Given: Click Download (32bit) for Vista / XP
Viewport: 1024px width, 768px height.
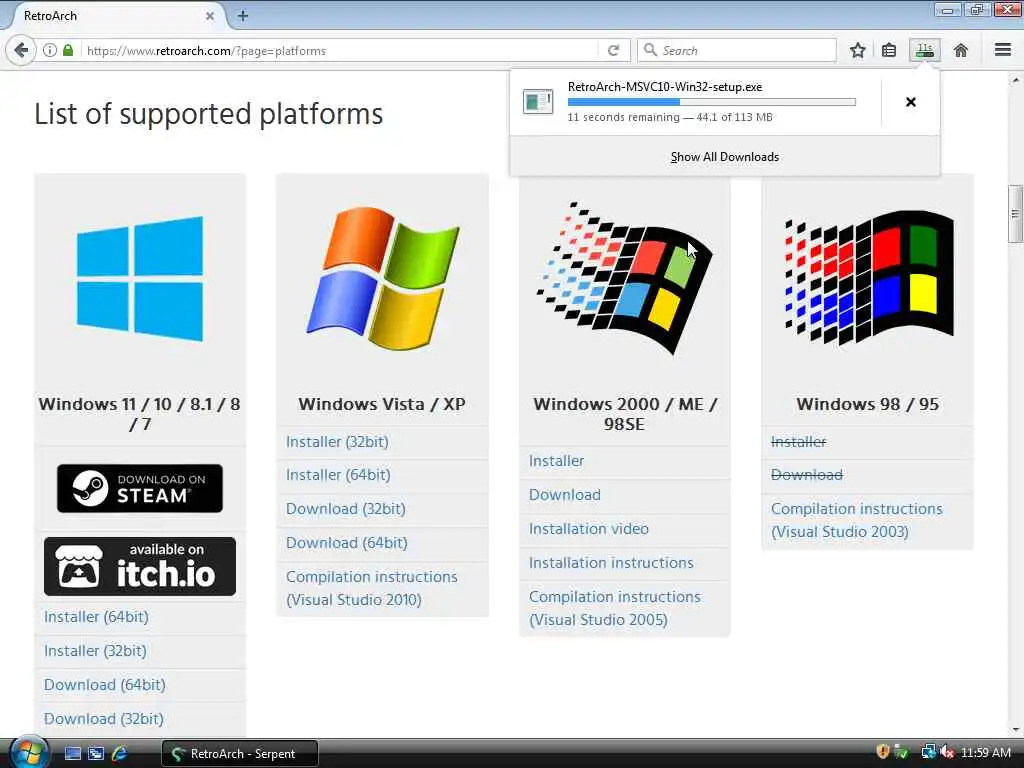Looking at the screenshot, I should 345,509.
